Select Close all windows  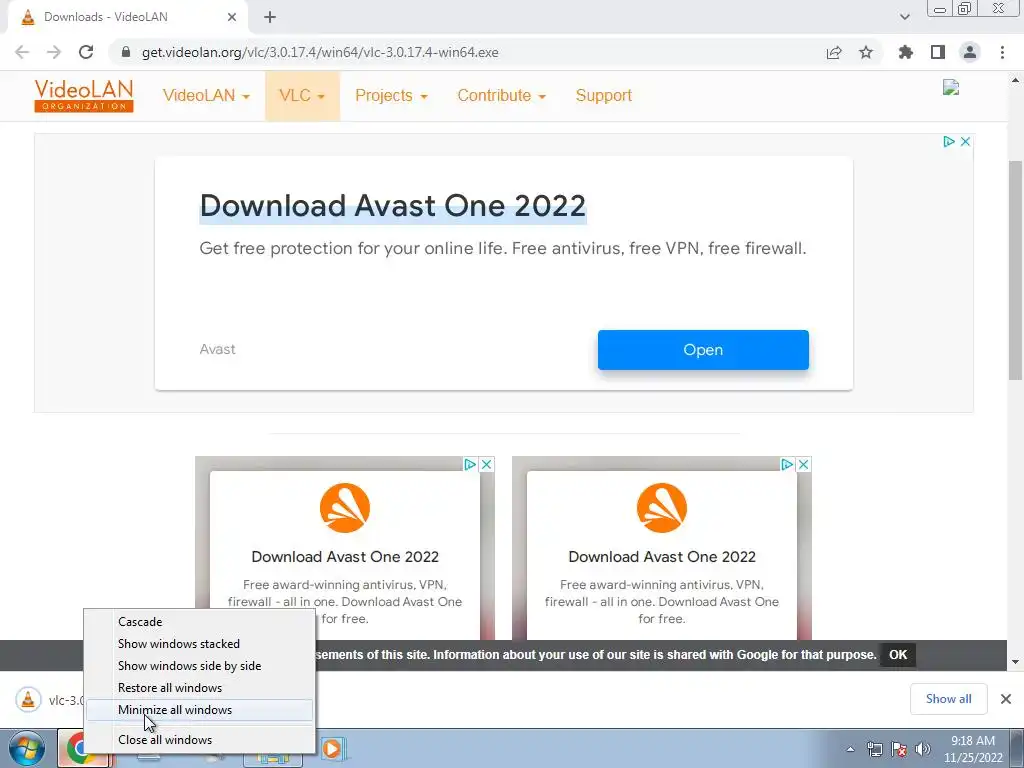(x=200, y=740)
